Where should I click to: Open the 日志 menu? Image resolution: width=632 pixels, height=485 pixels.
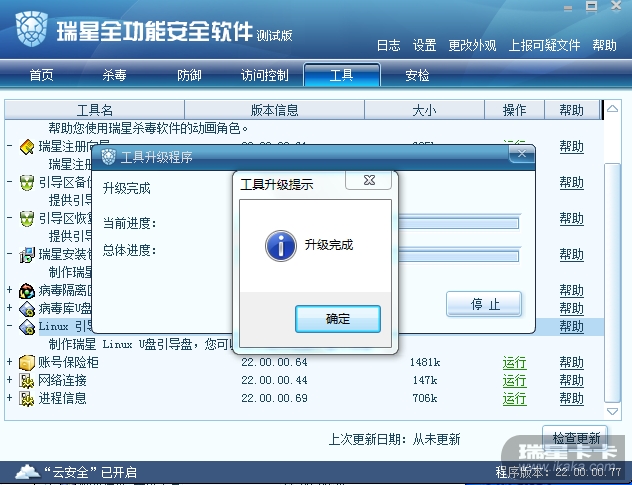389,45
